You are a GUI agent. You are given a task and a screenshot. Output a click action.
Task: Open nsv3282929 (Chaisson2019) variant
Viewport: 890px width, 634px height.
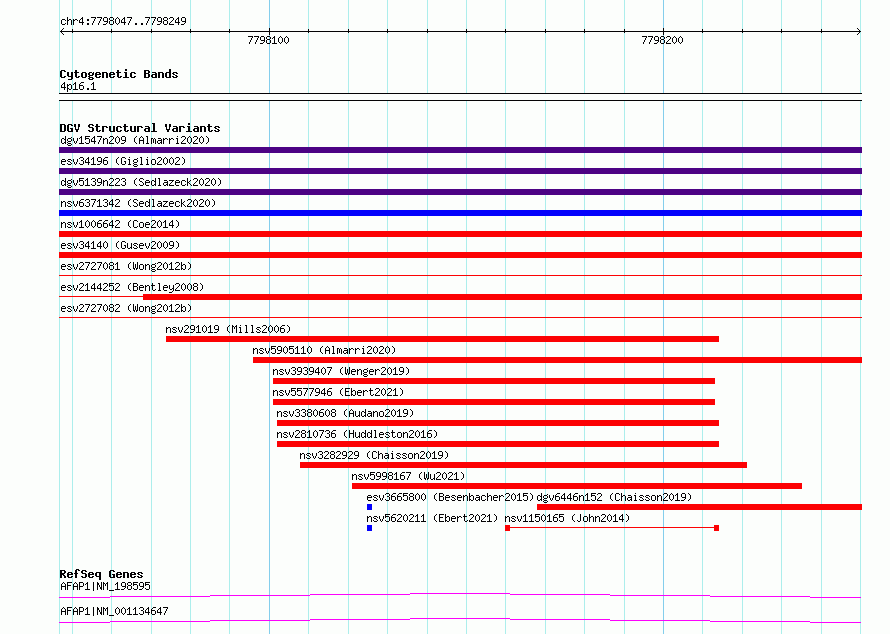[374, 455]
